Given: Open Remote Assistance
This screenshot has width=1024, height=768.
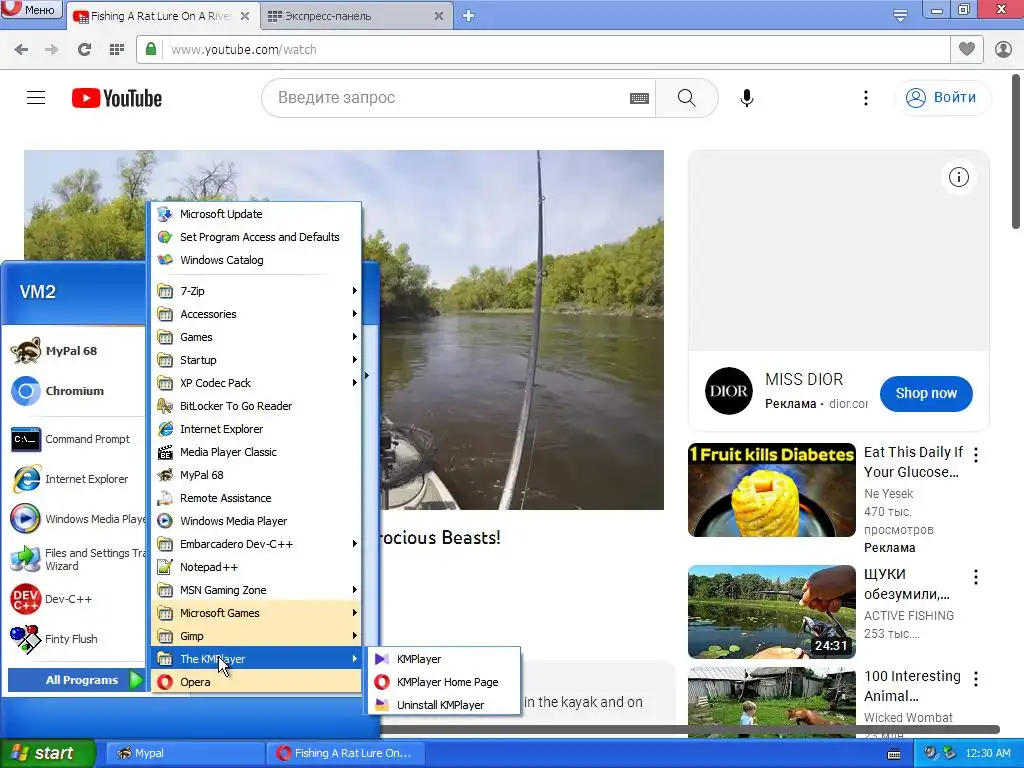Looking at the screenshot, I should point(256,498).
